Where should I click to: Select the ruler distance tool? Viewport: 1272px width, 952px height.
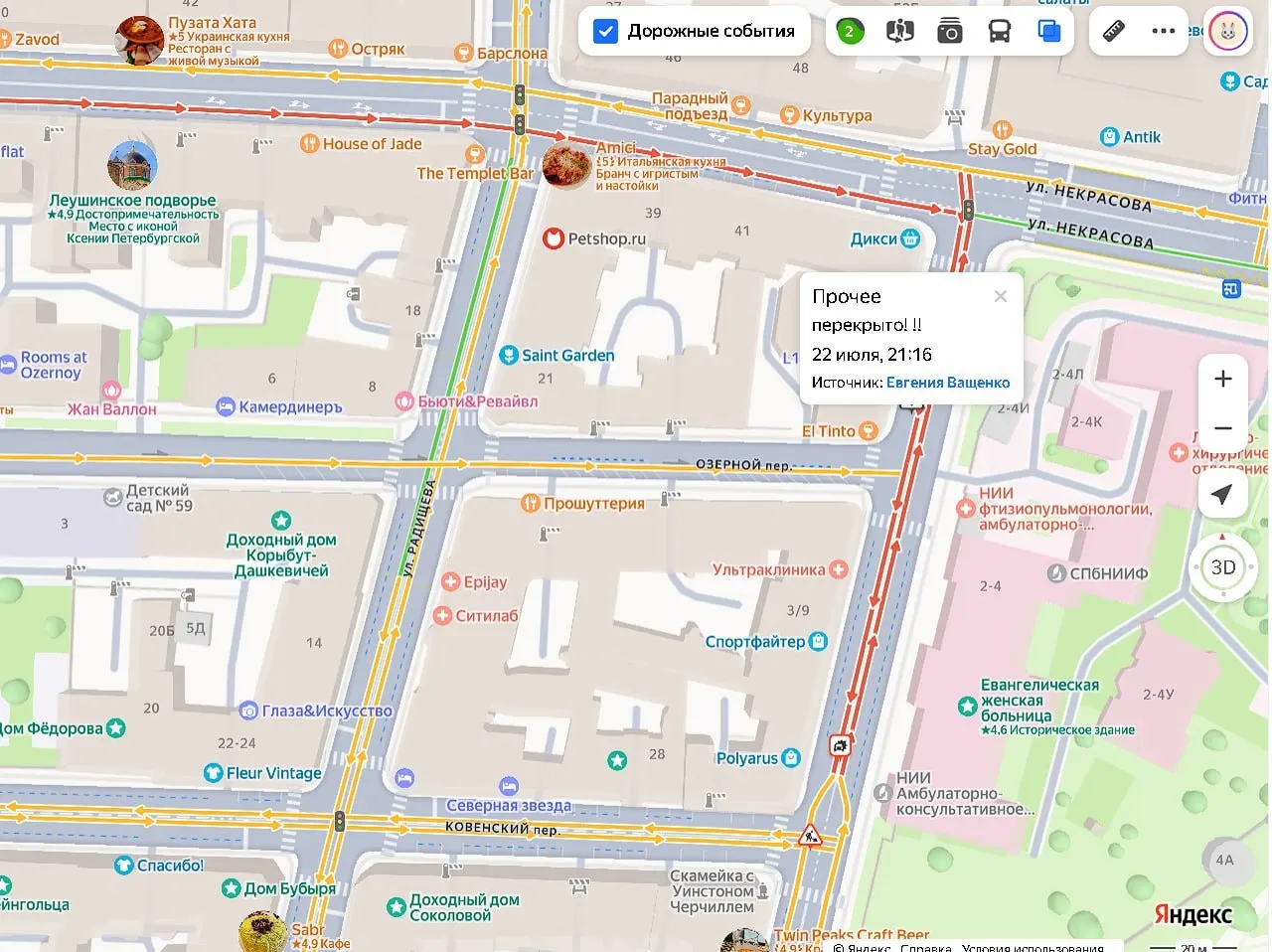(x=1114, y=32)
